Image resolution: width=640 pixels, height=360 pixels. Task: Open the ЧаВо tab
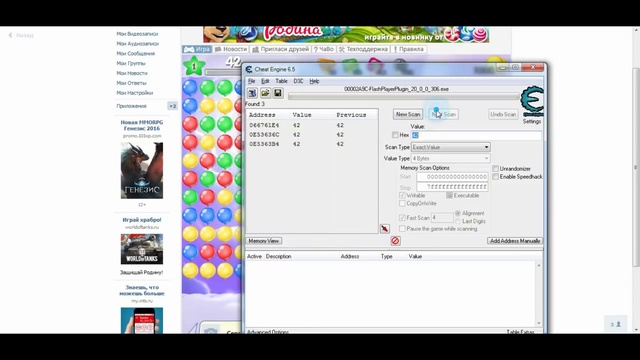324,49
